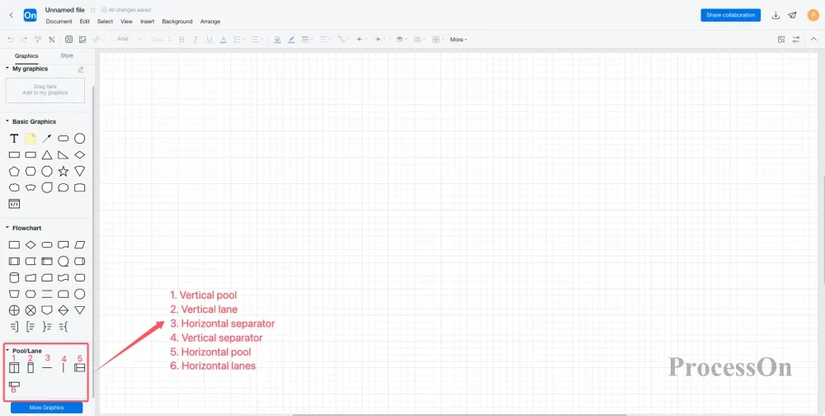825x416 pixels.
Task: Click the Undo icon
Action: [x=10, y=39]
